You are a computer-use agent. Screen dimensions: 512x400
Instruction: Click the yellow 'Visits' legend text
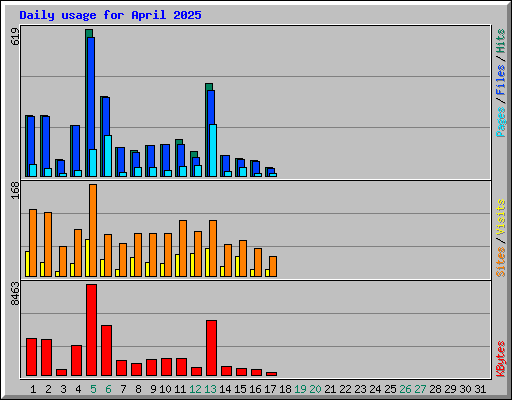coord(500,217)
